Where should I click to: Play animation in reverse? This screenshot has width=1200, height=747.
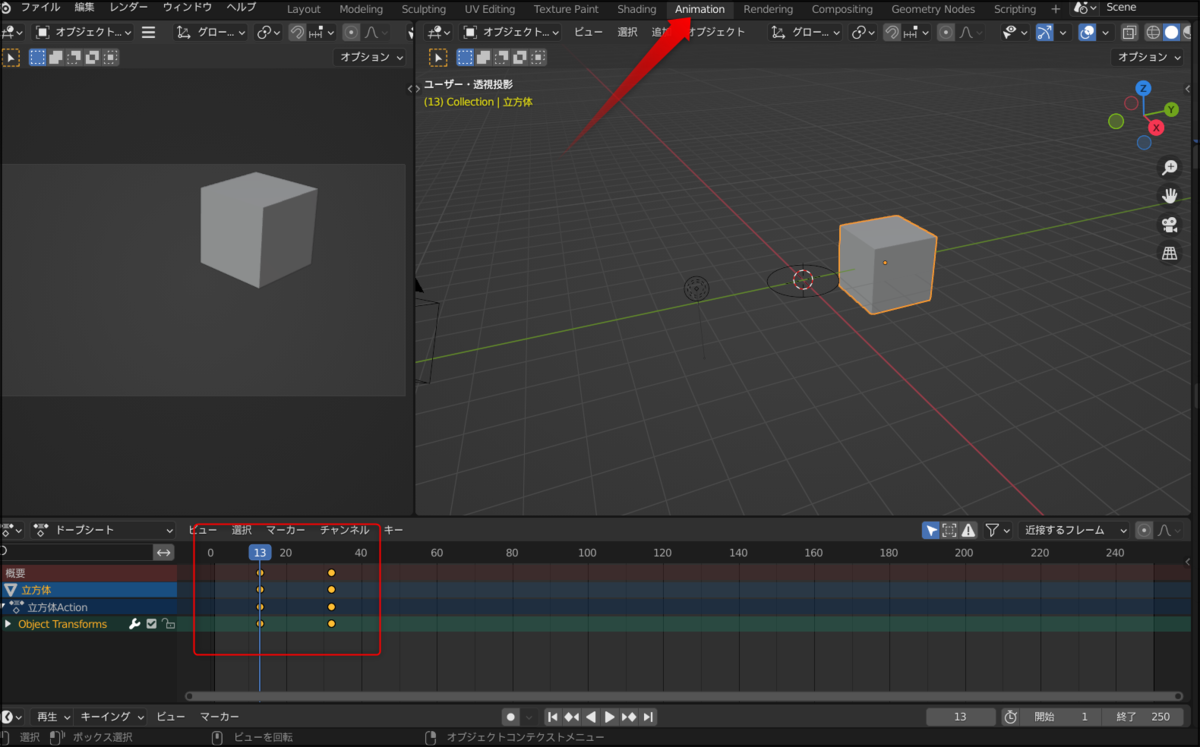[x=590, y=717]
